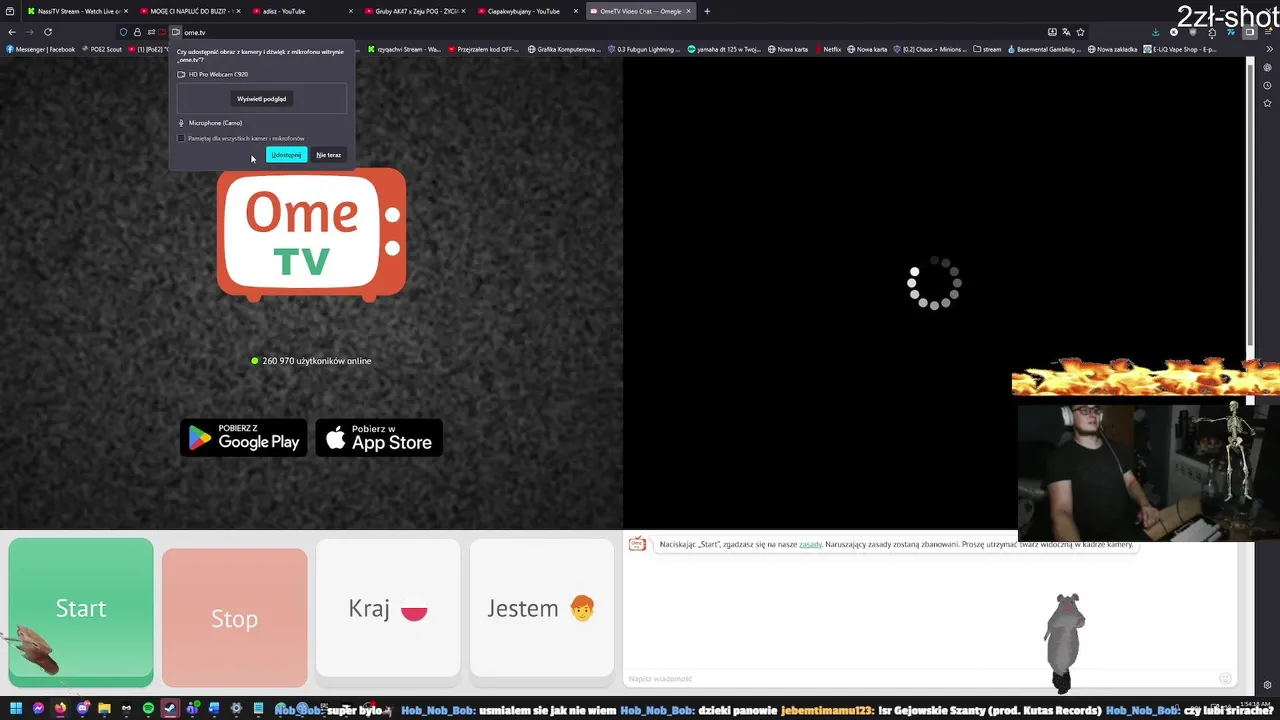The image size is (1280, 720).
Task: Click the padlock site info icon
Action: tap(137, 32)
